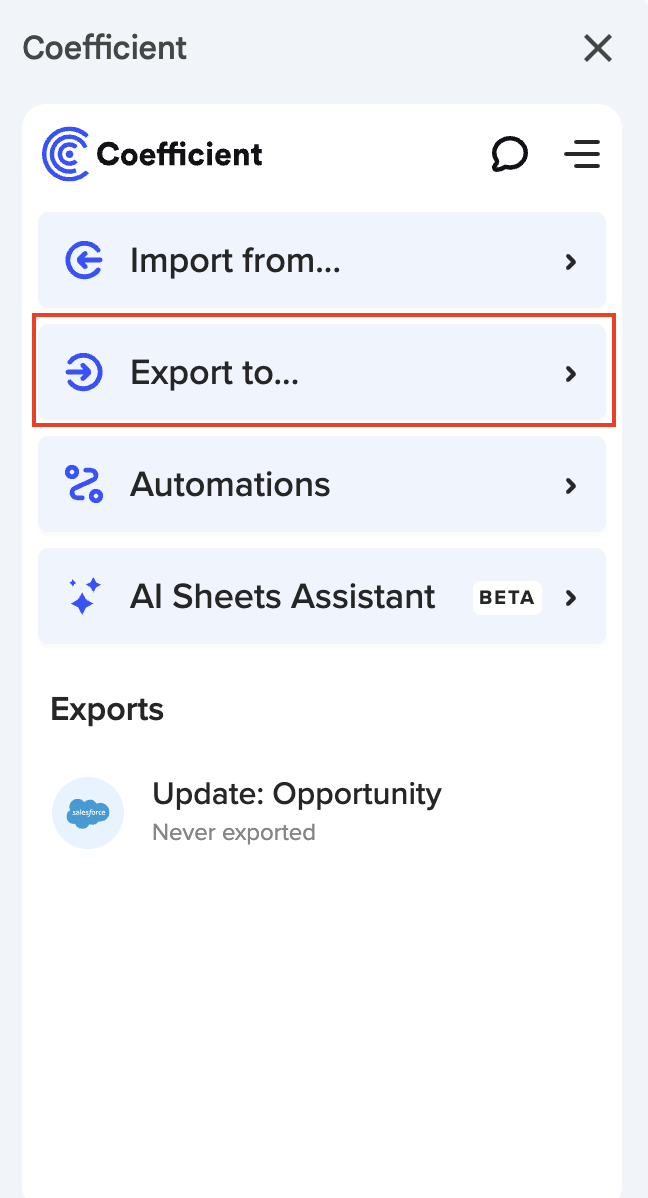Viewport: 648px width, 1198px height.
Task: Close the Coefficient sidebar panel
Action: point(598,48)
